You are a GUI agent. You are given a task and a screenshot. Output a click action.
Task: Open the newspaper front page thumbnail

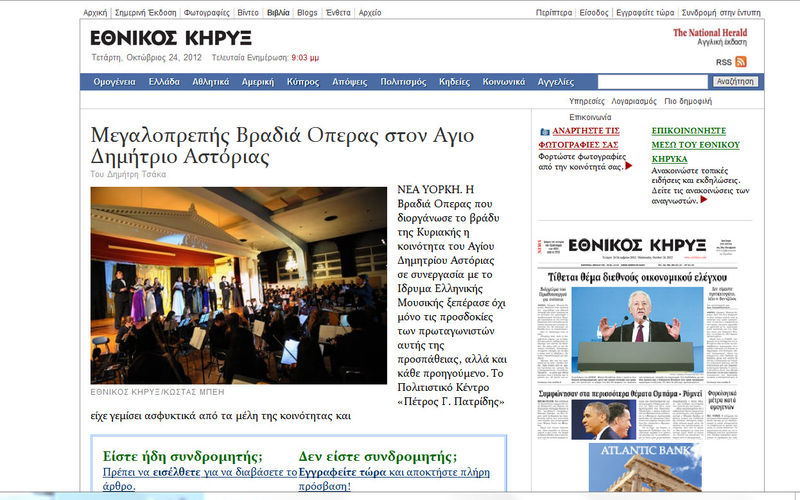[x=637, y=338]
